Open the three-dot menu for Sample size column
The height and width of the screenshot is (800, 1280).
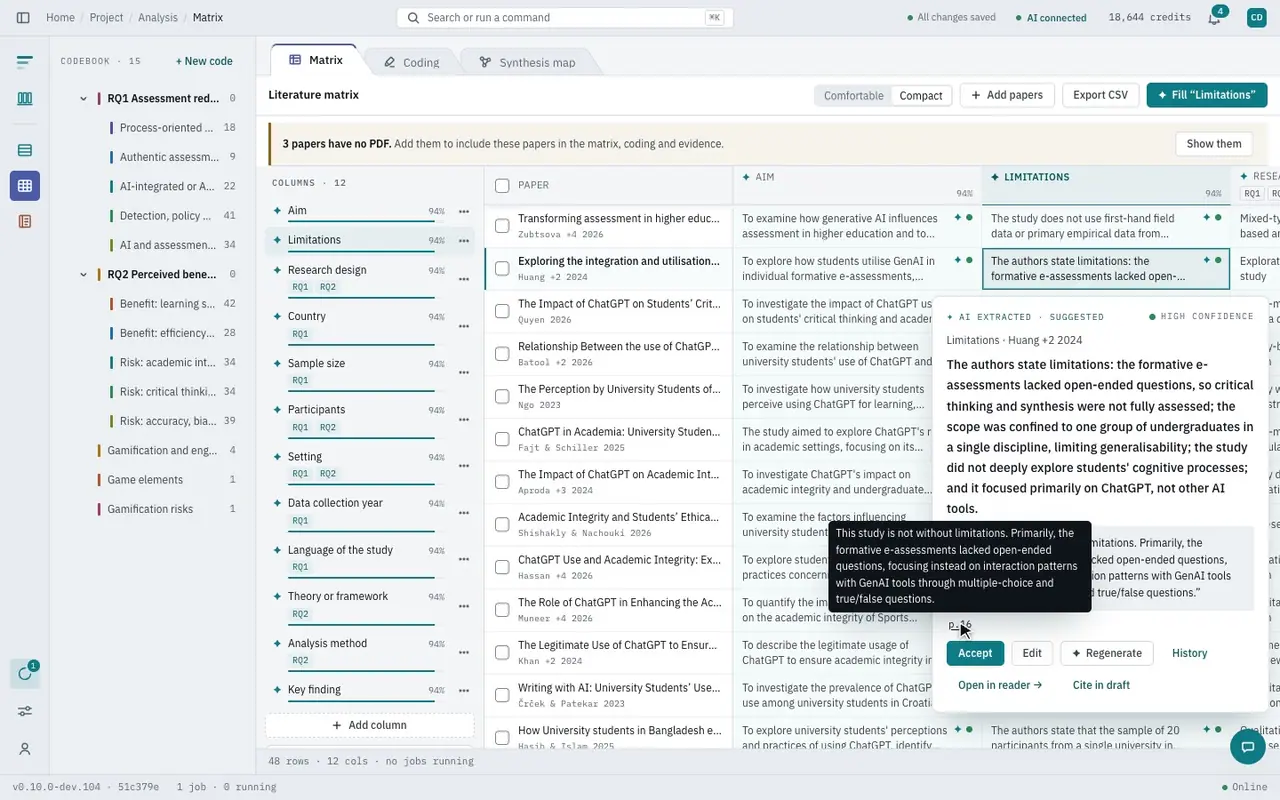pos(464,372)
